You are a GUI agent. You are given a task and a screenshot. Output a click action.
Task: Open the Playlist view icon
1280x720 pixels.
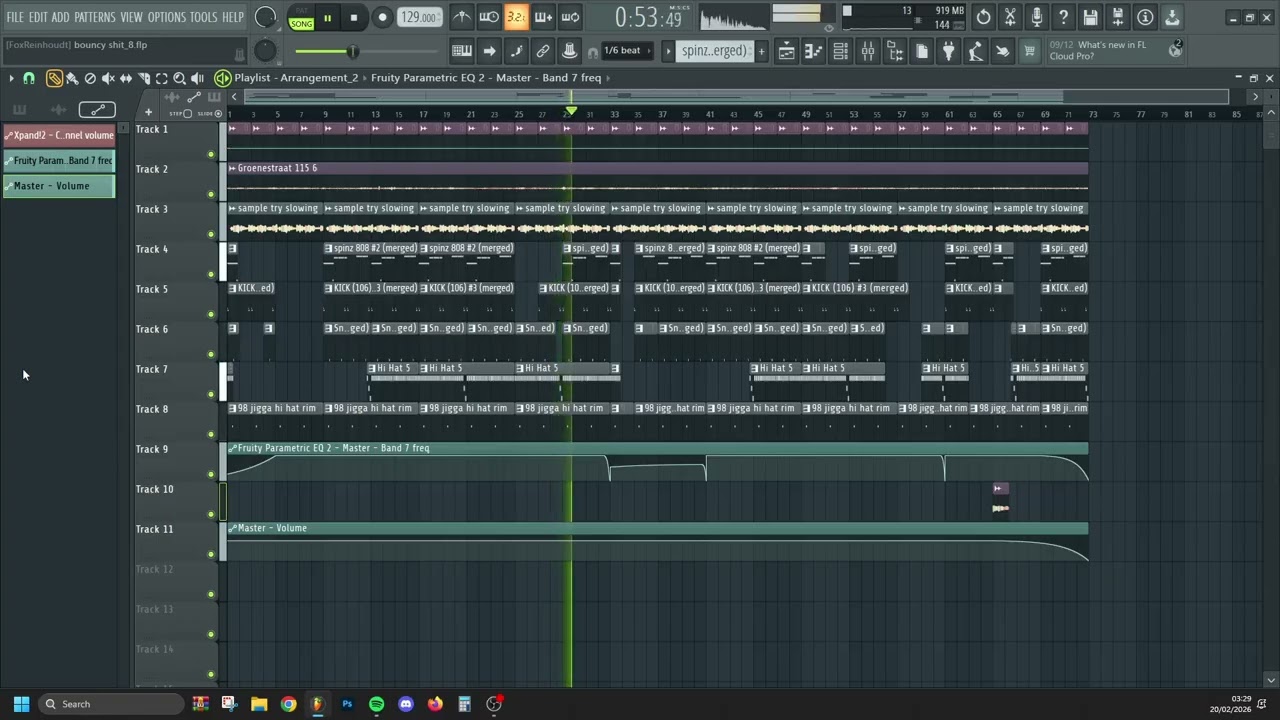[x=787, y=51]
